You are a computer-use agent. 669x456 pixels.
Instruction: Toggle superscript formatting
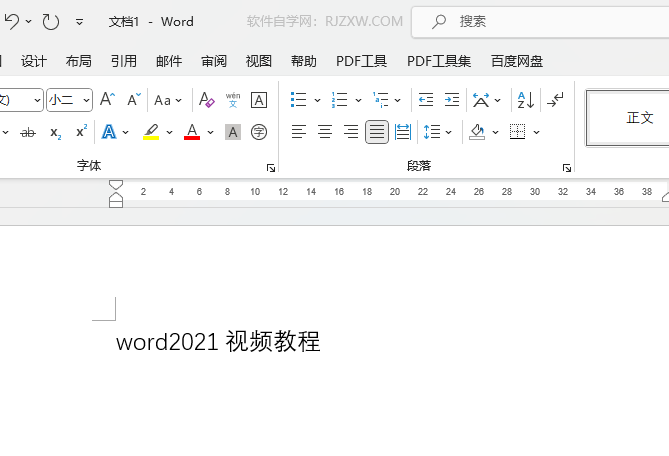[x=81, y=131]
